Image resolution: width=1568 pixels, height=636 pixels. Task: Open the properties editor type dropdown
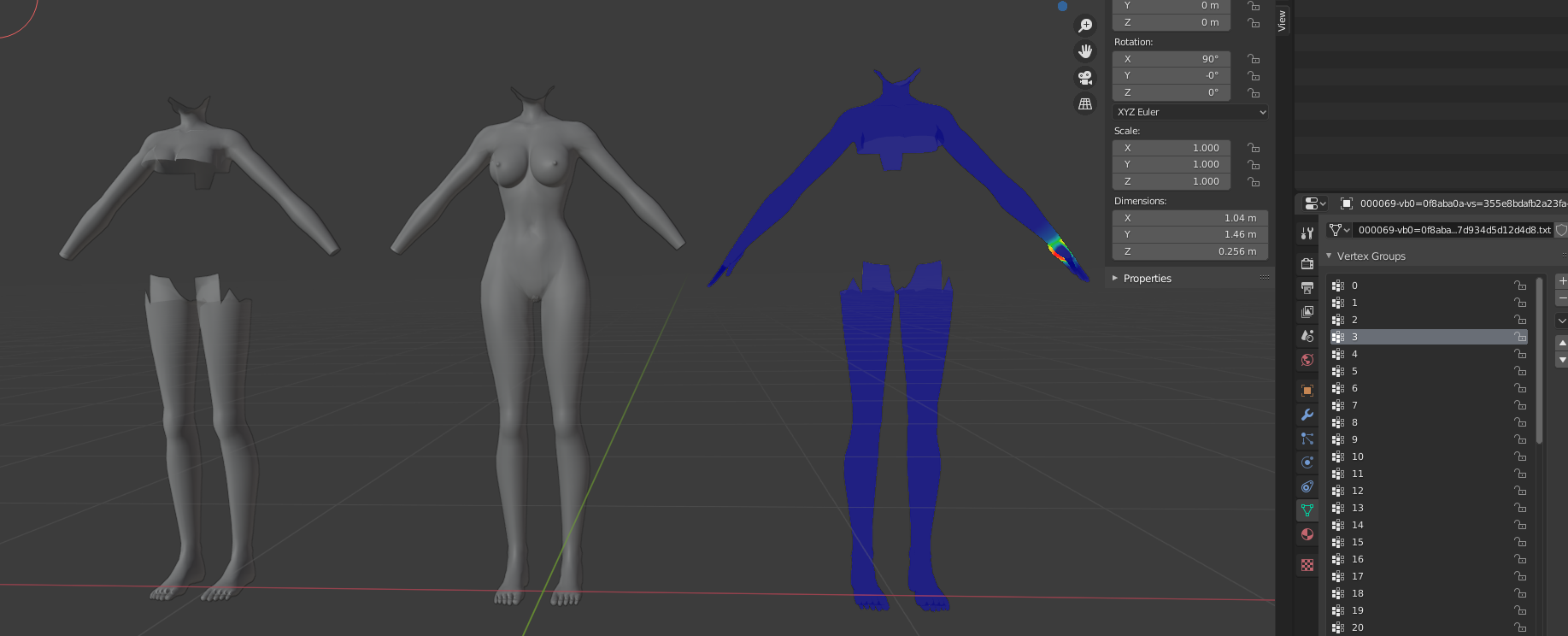[1315, 203]
